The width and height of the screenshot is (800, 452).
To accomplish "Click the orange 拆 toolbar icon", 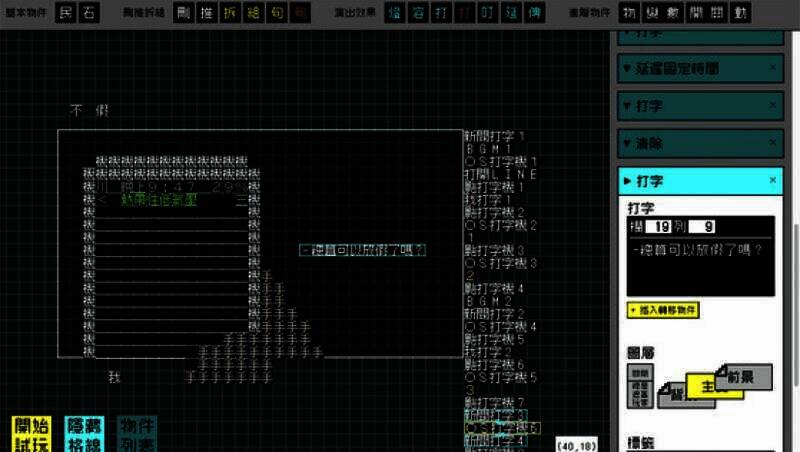I will coord(228,13).
